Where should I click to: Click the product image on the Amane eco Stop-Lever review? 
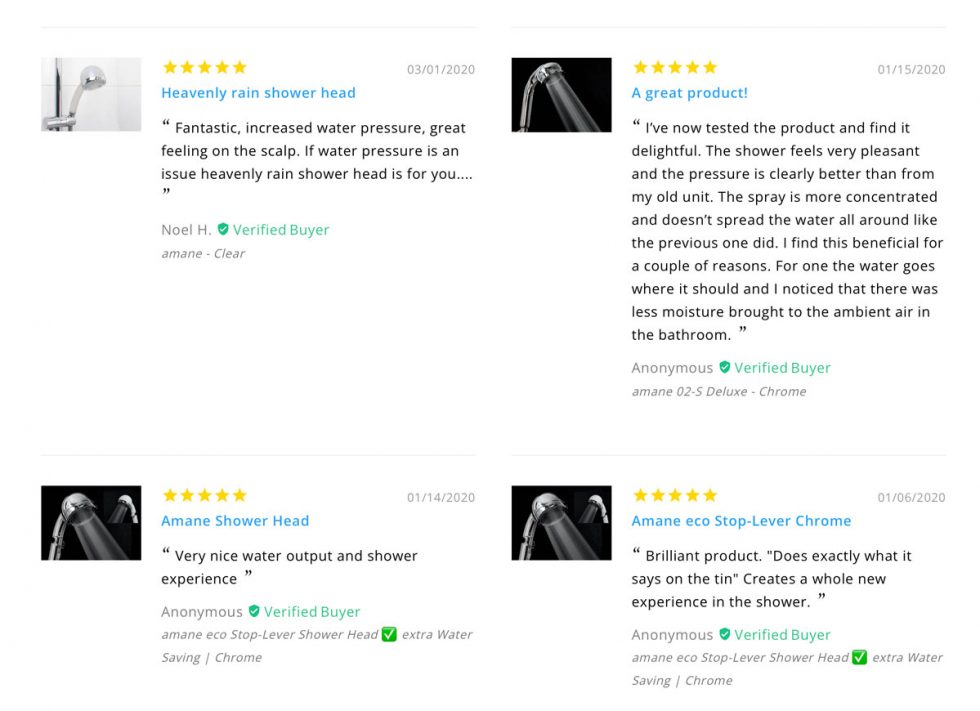point(561,522)
